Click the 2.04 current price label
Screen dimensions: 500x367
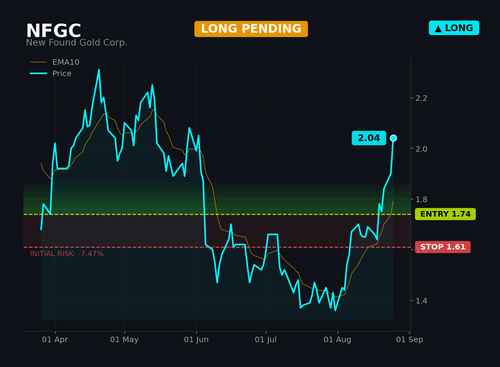pyautogui.click(x=369, y=138)
